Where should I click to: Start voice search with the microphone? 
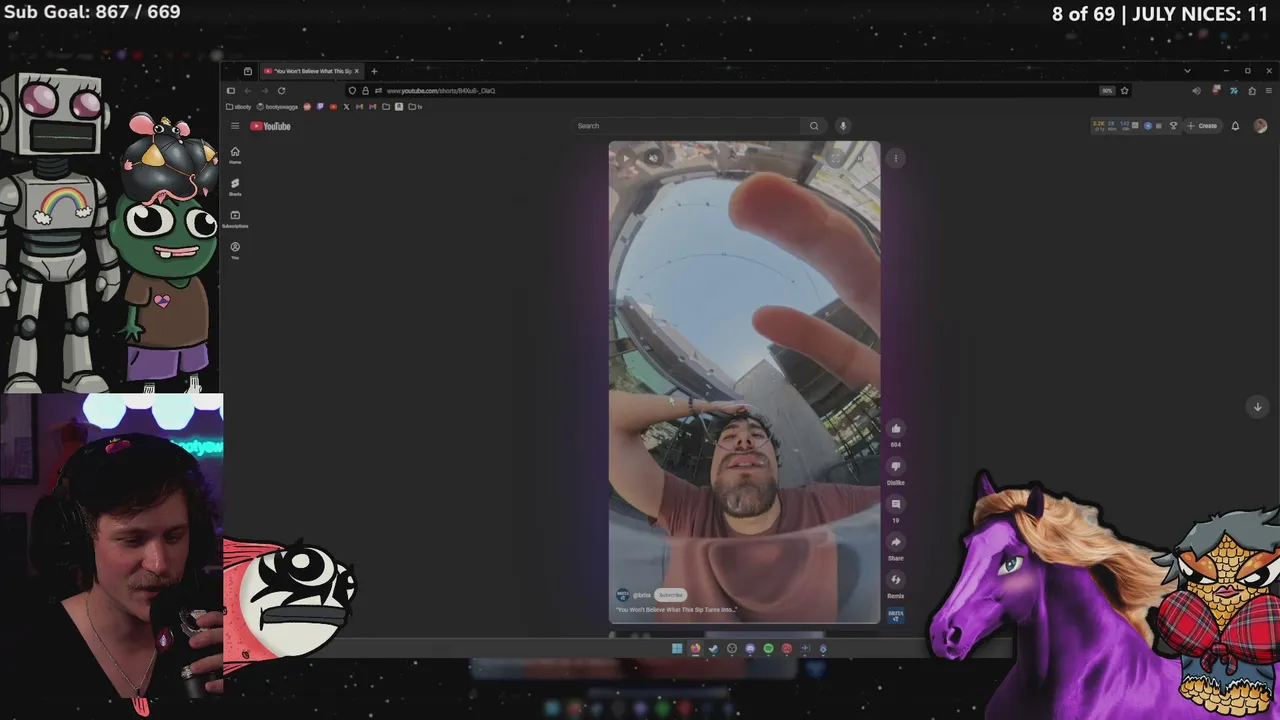(x=843, y=126)
